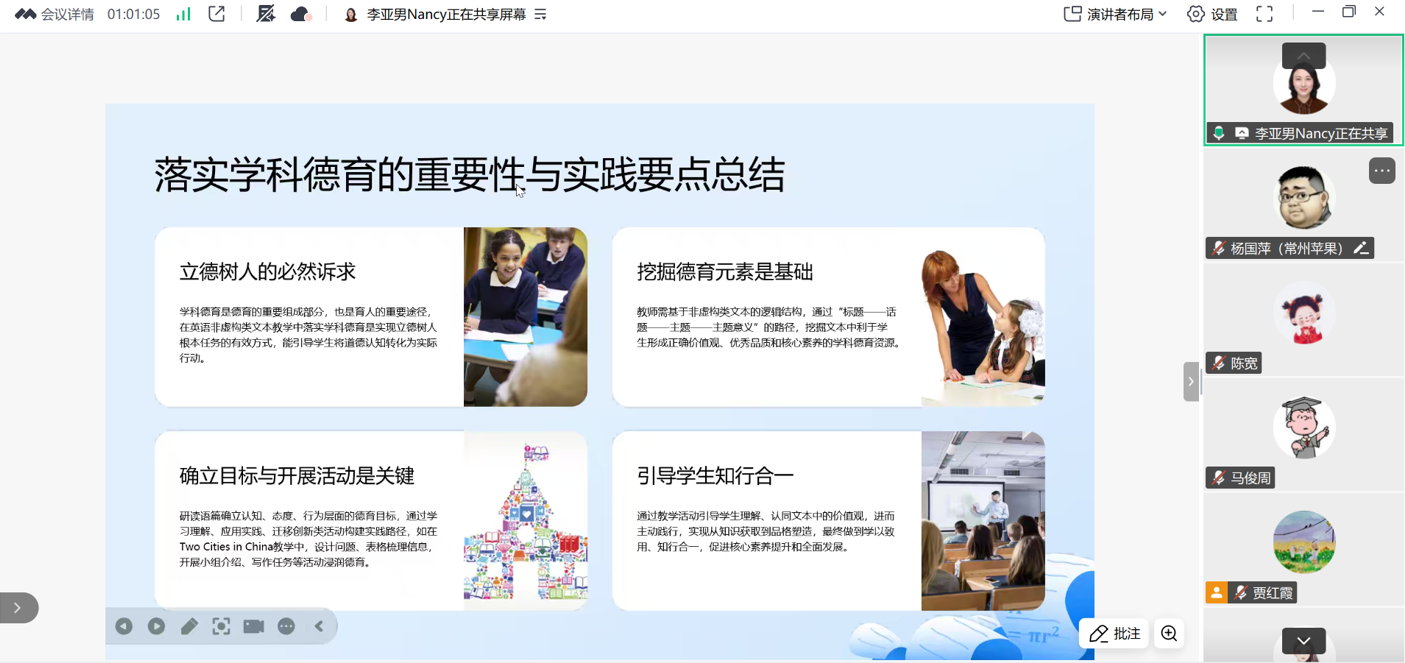This screenshot has height=663, width=1405.
Task: Enter full screen mode
Action: (1265, 14)
